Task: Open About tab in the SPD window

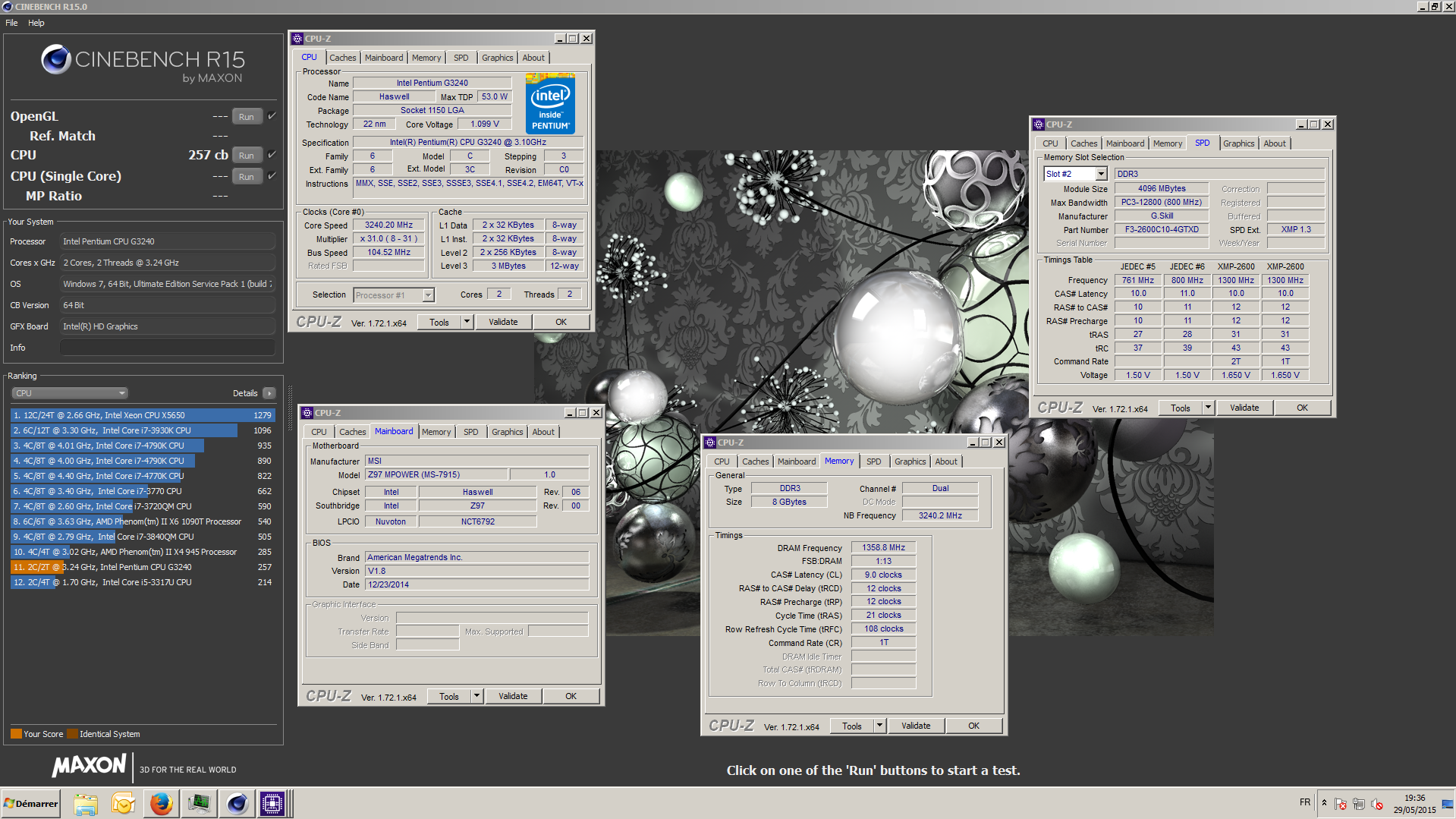Action: [1275, 143]
